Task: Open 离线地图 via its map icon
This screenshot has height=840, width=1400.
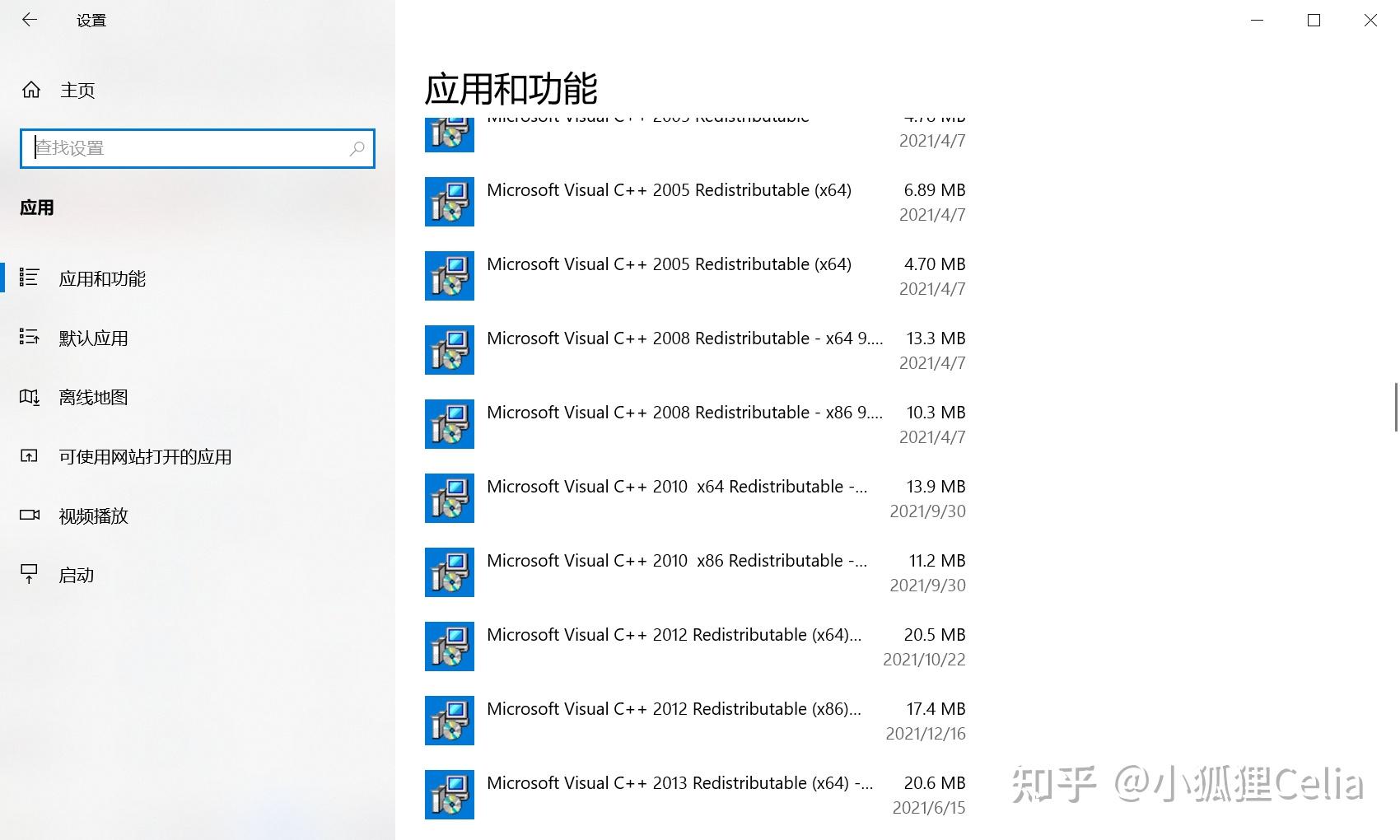Action: pyautogui.click(x=30, y=397)
